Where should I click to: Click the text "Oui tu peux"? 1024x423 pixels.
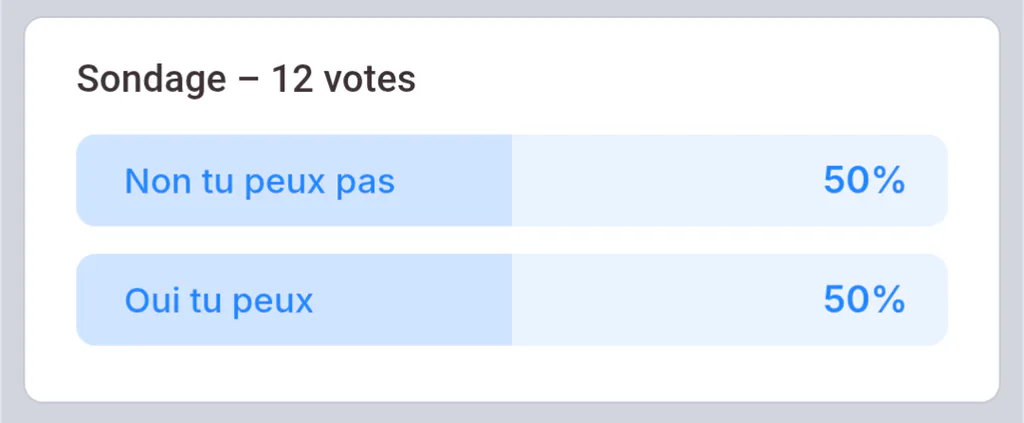[x=219, y=300]
